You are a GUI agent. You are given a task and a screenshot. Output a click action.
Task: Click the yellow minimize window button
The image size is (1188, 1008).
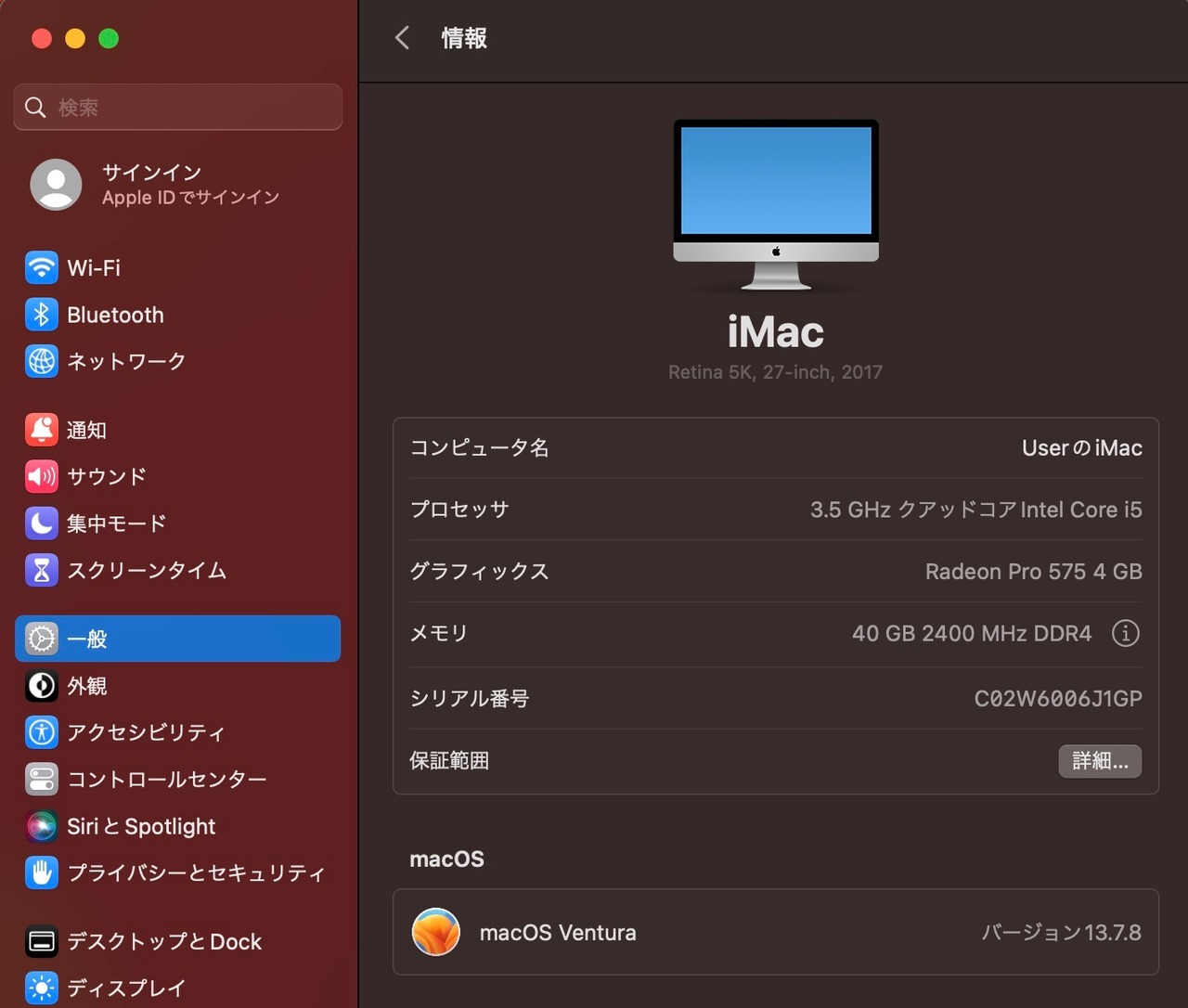click(x=75, y=38)
